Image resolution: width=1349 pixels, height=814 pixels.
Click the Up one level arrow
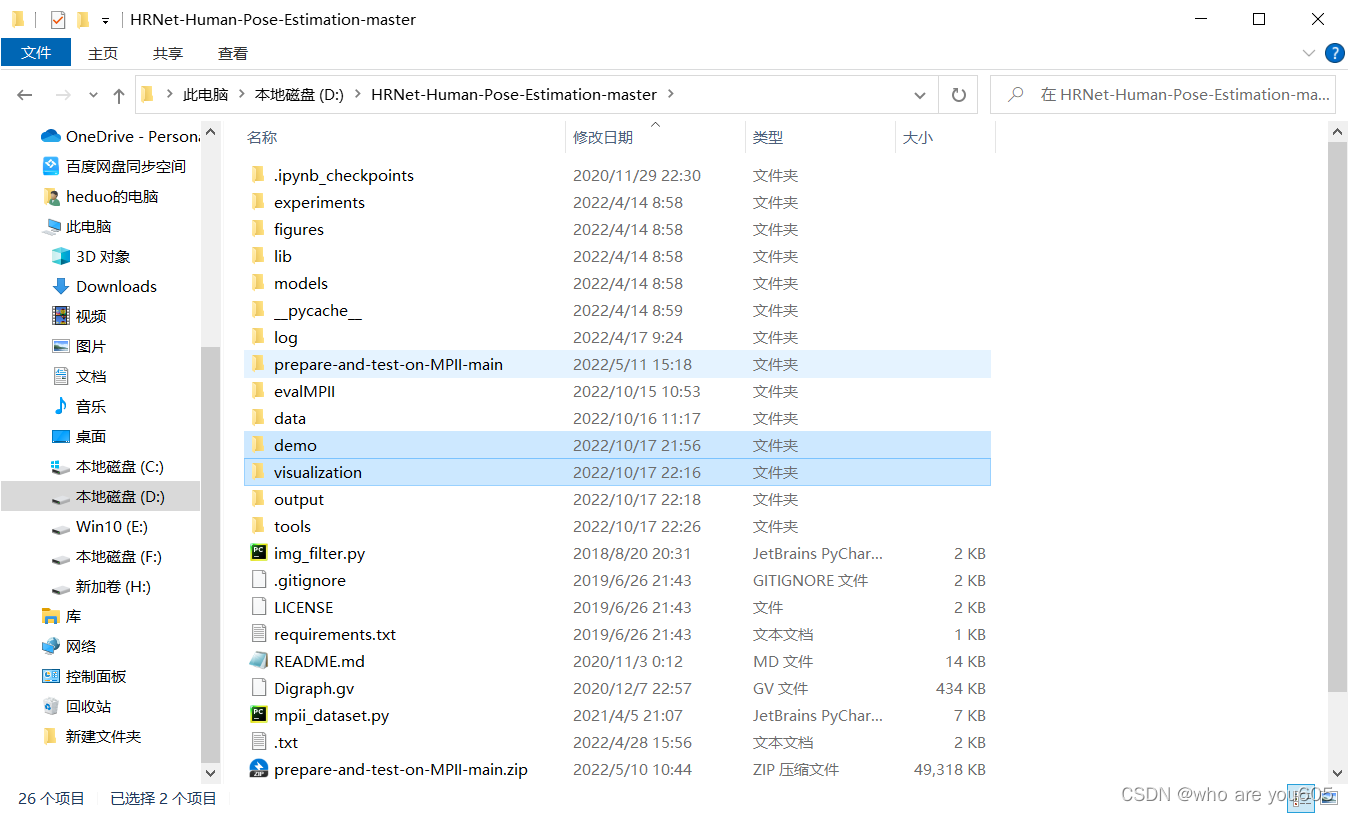pos(118,94)
